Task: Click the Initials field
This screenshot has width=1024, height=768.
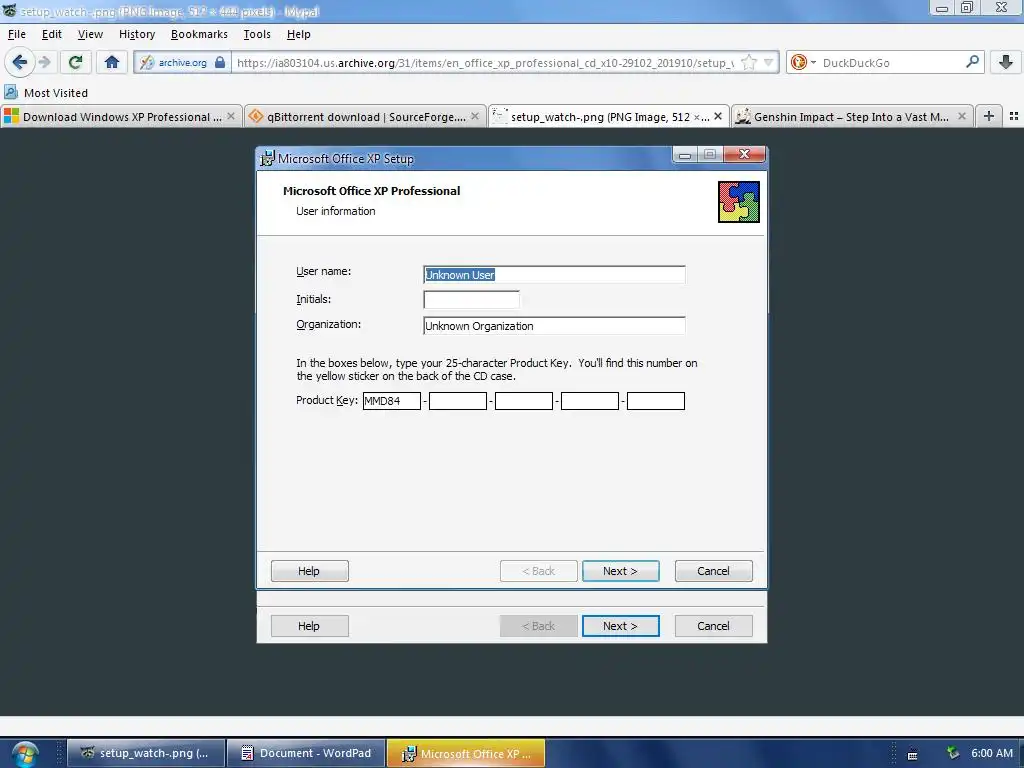Action: (471, 300)
